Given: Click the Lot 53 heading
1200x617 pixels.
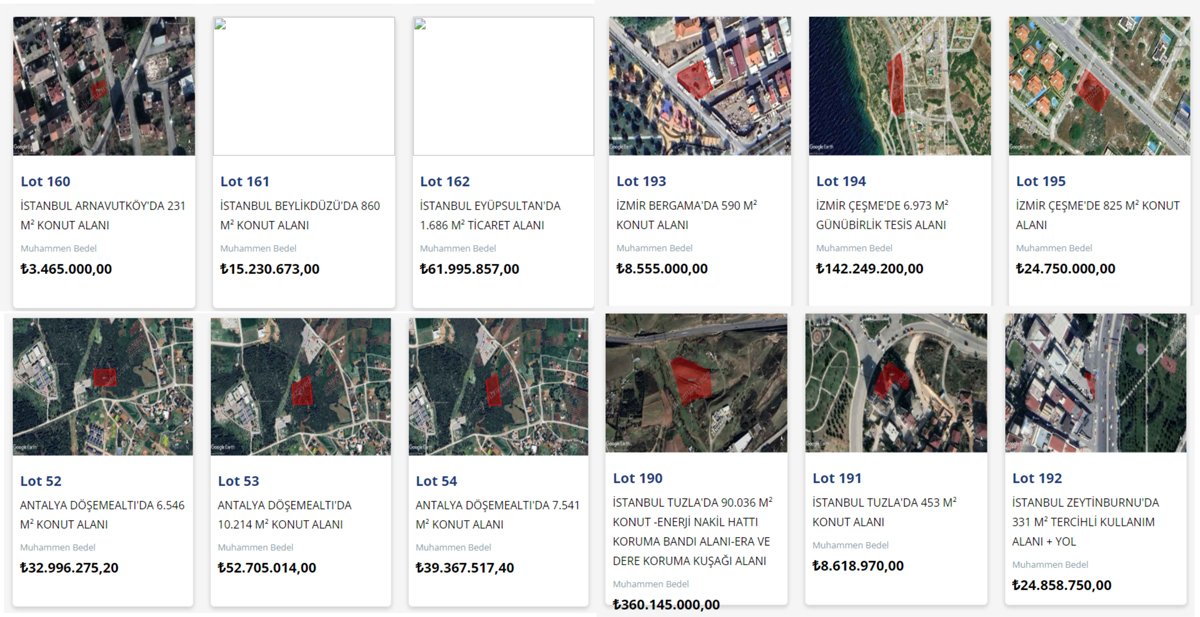Looking at the screenshot, I should (x=238, y=481).
